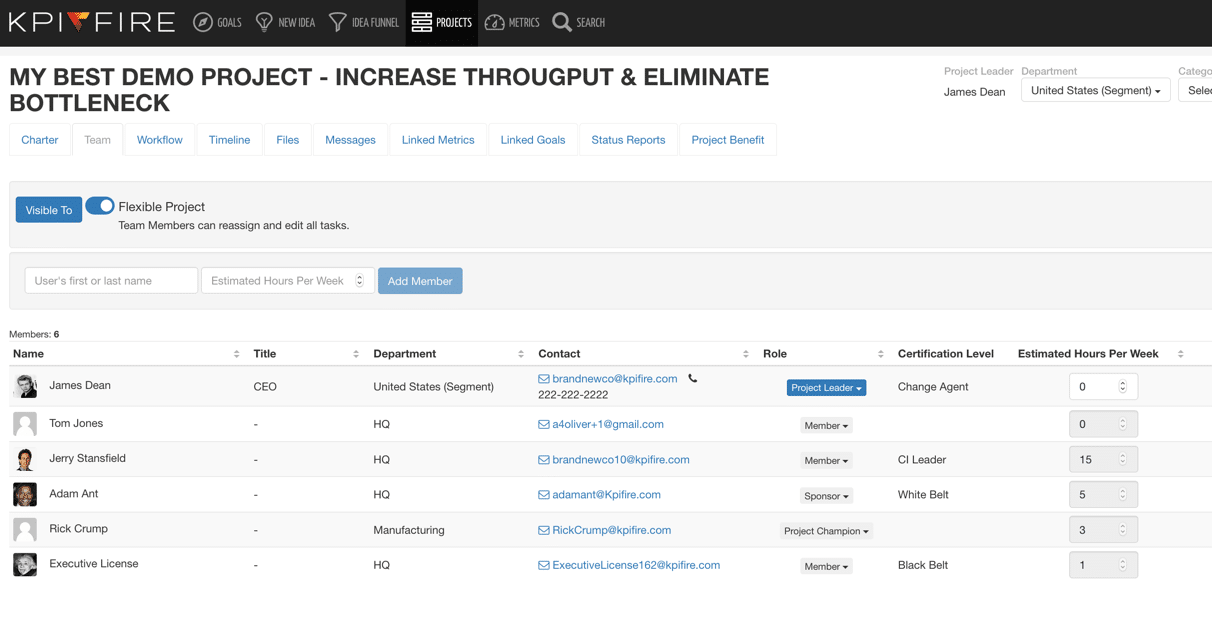Toggle the Flexible Project switch

point(100,206)
